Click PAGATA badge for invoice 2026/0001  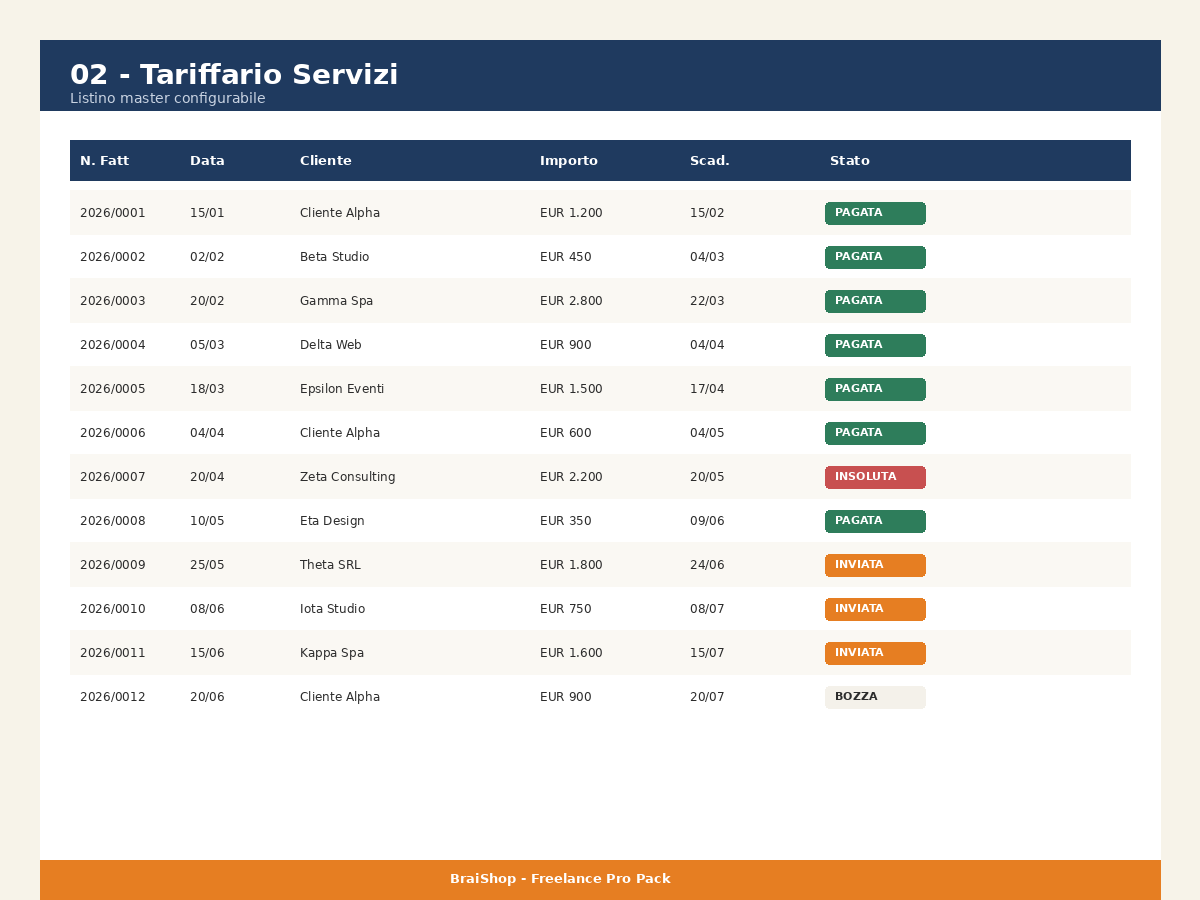(875, 213)
